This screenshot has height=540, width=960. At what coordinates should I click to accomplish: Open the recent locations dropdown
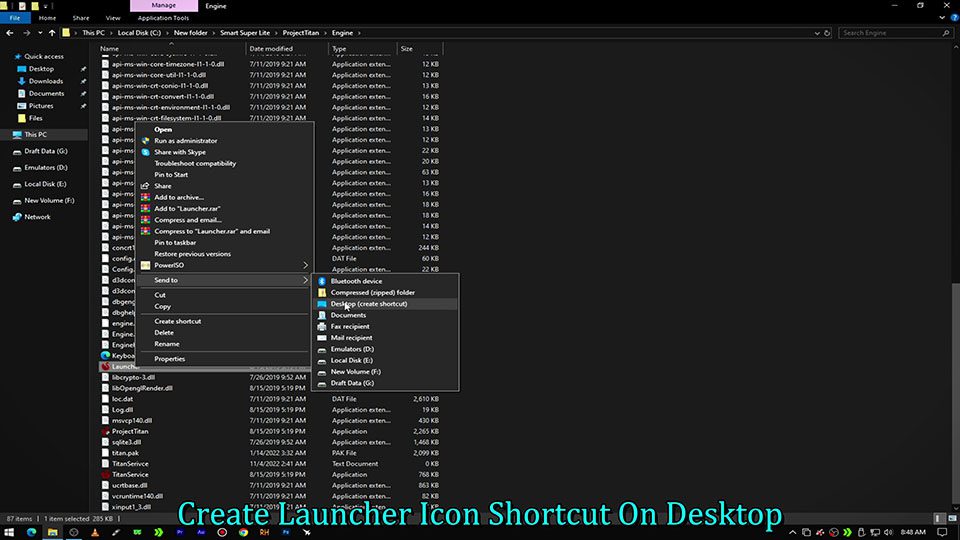(40, 33)
